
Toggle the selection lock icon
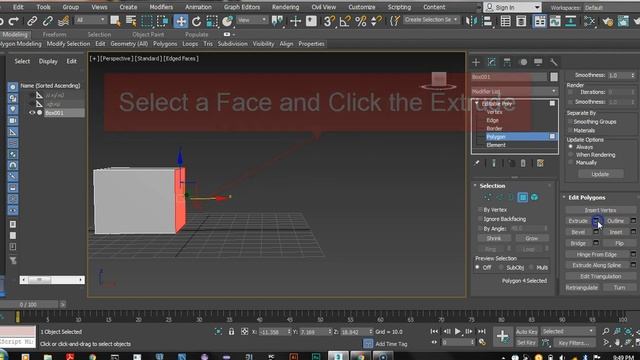click(x=231, y=331)
